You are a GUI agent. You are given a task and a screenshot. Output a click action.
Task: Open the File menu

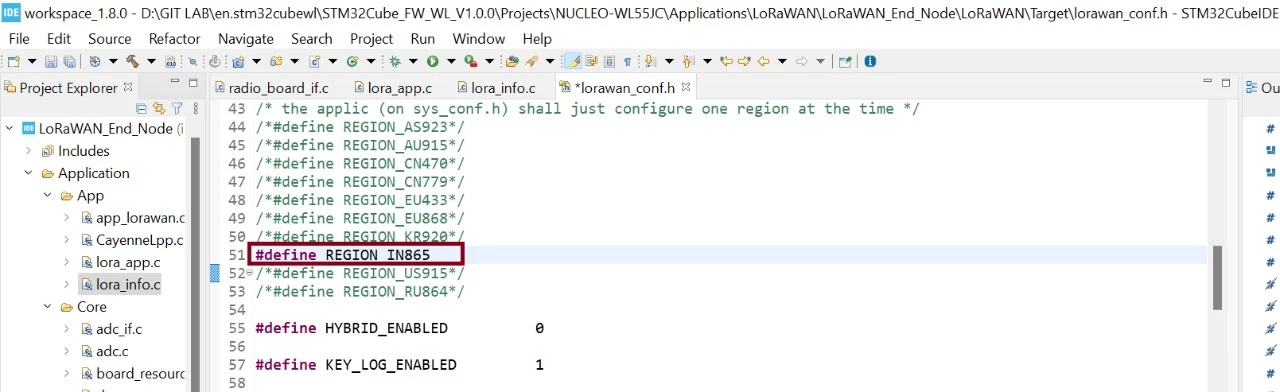tap(20, 38)
